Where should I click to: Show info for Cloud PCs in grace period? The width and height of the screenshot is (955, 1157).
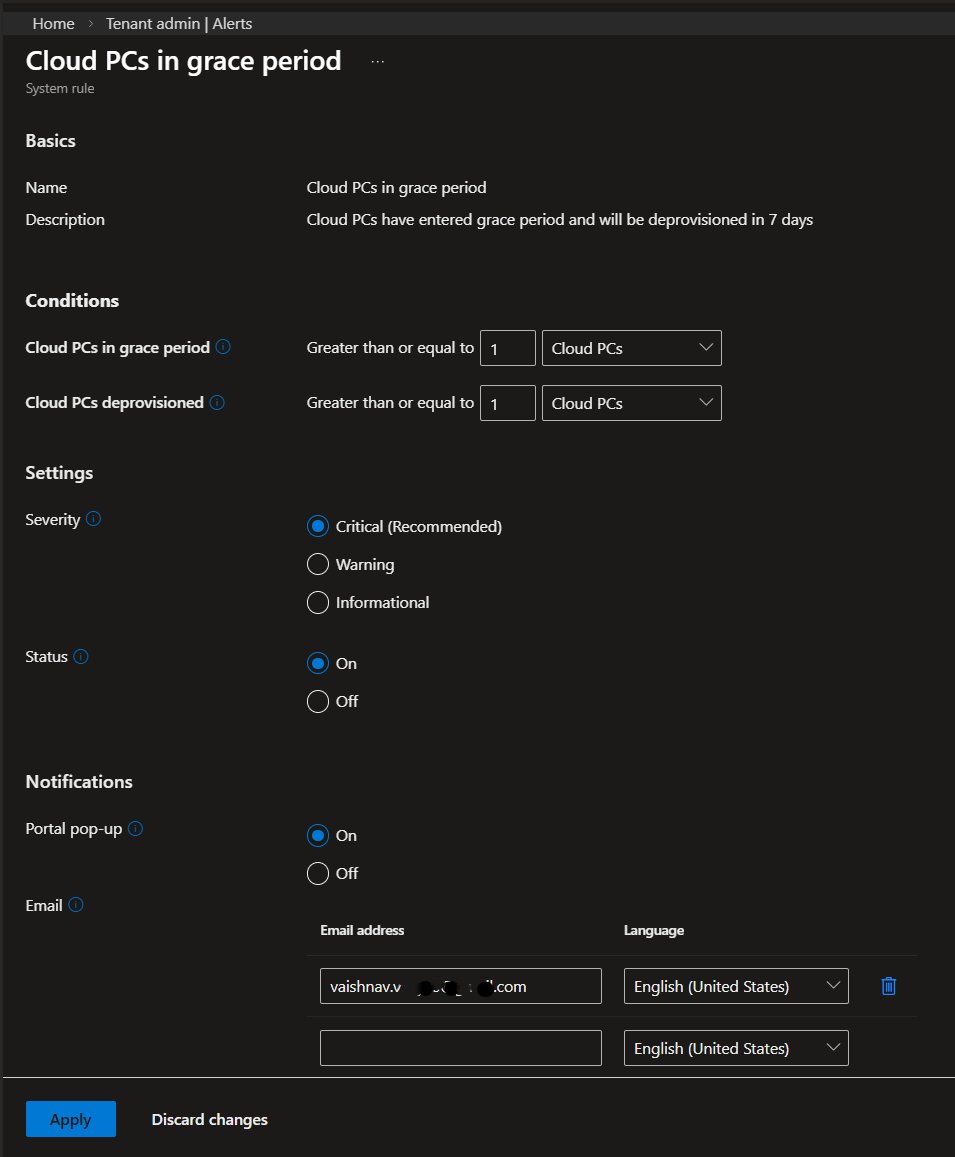pos(223,347)
